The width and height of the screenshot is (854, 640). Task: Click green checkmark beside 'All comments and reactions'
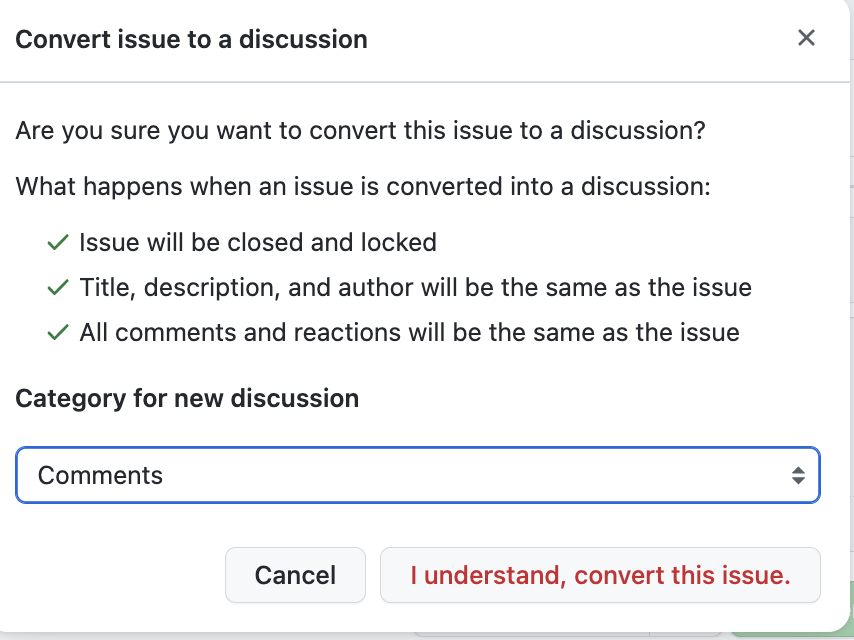pyautogui.click(x=58, y=332)
